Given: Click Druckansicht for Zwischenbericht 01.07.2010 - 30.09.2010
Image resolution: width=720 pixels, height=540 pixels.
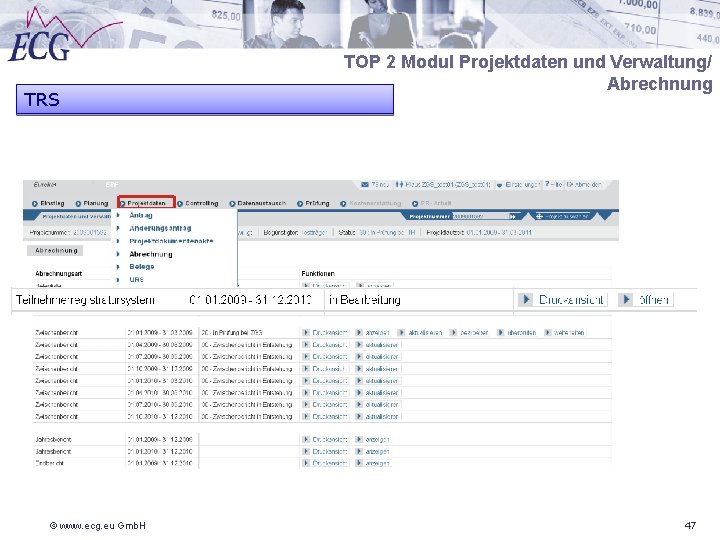Looking at the screenshot, I should point(325,405).
